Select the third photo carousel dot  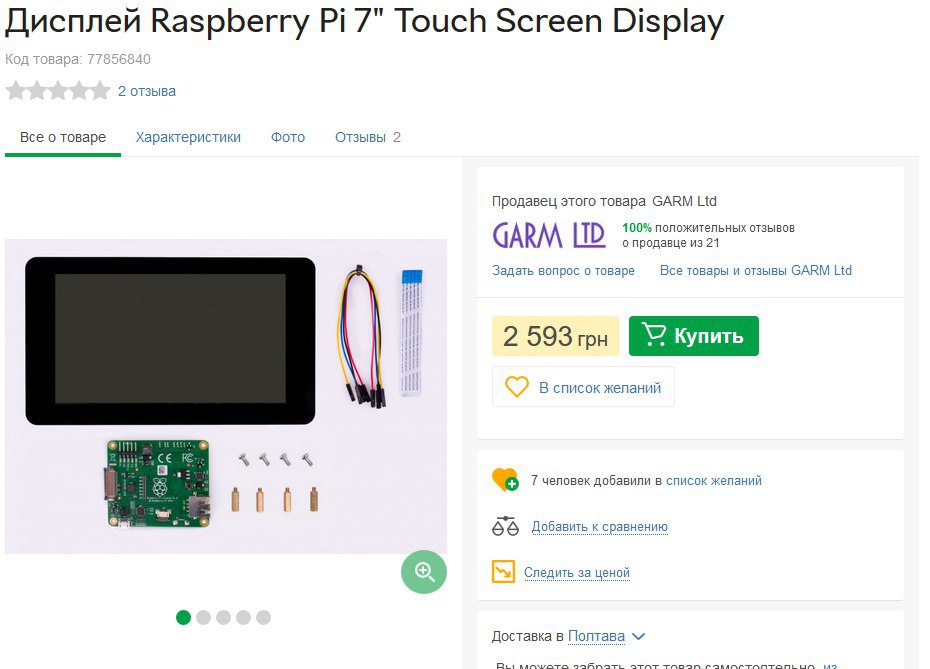pyautogui.click(x=224, y=617)
